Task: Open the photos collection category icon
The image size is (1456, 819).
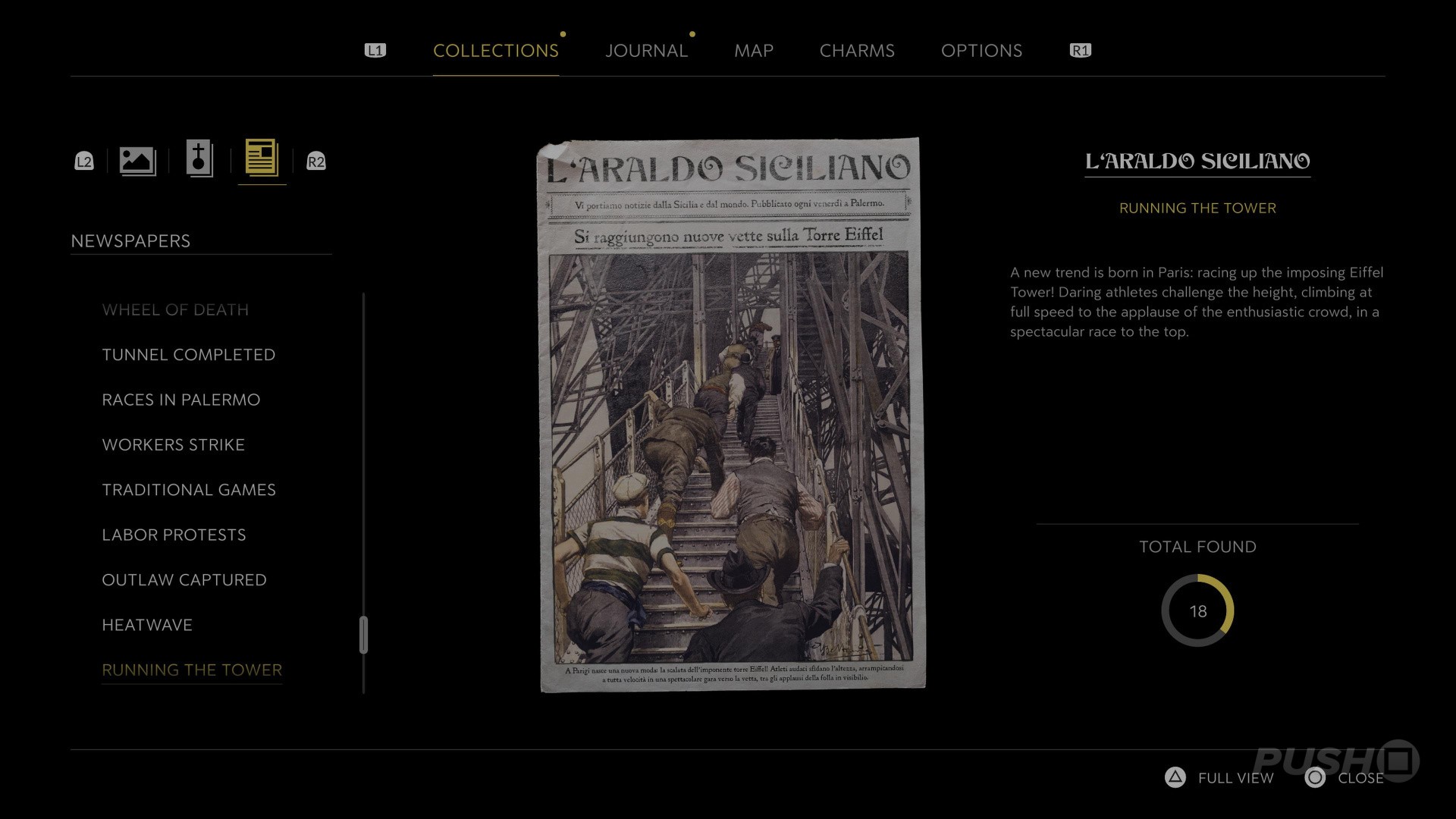Action: pos(137,161)
